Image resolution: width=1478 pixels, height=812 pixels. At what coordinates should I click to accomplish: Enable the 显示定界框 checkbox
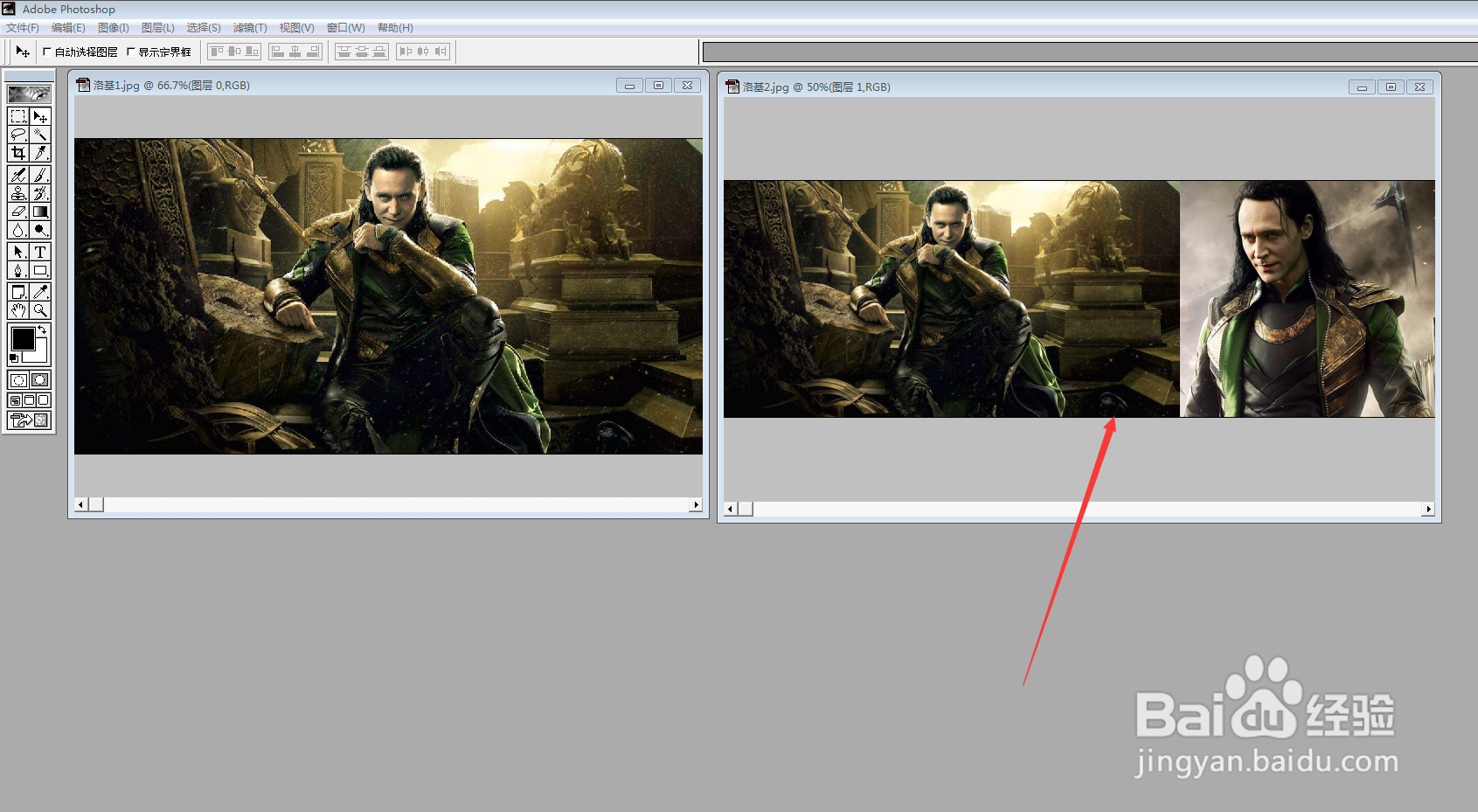click(131, 52)
